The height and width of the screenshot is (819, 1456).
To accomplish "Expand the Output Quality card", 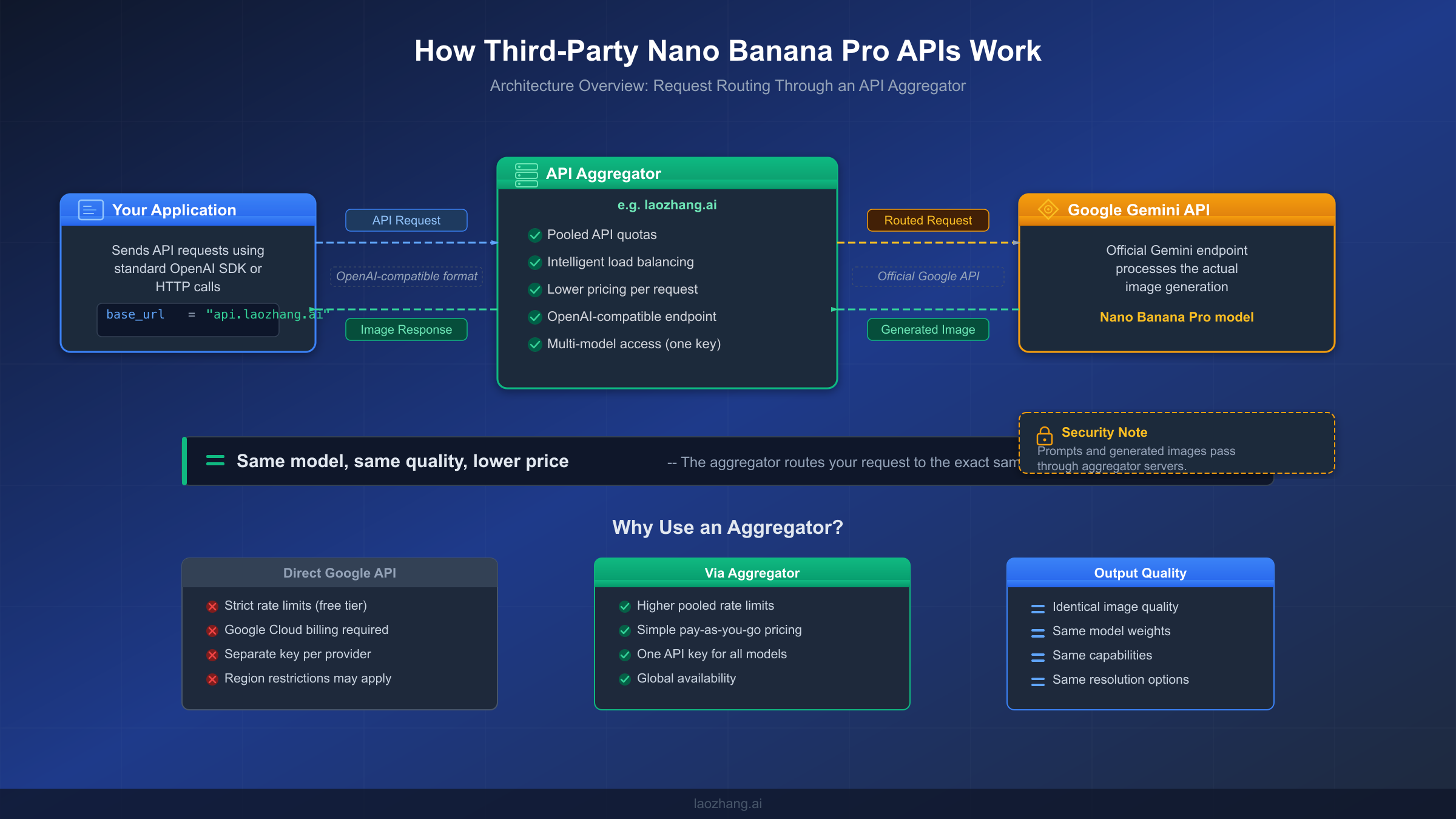I will [1140, 573].
